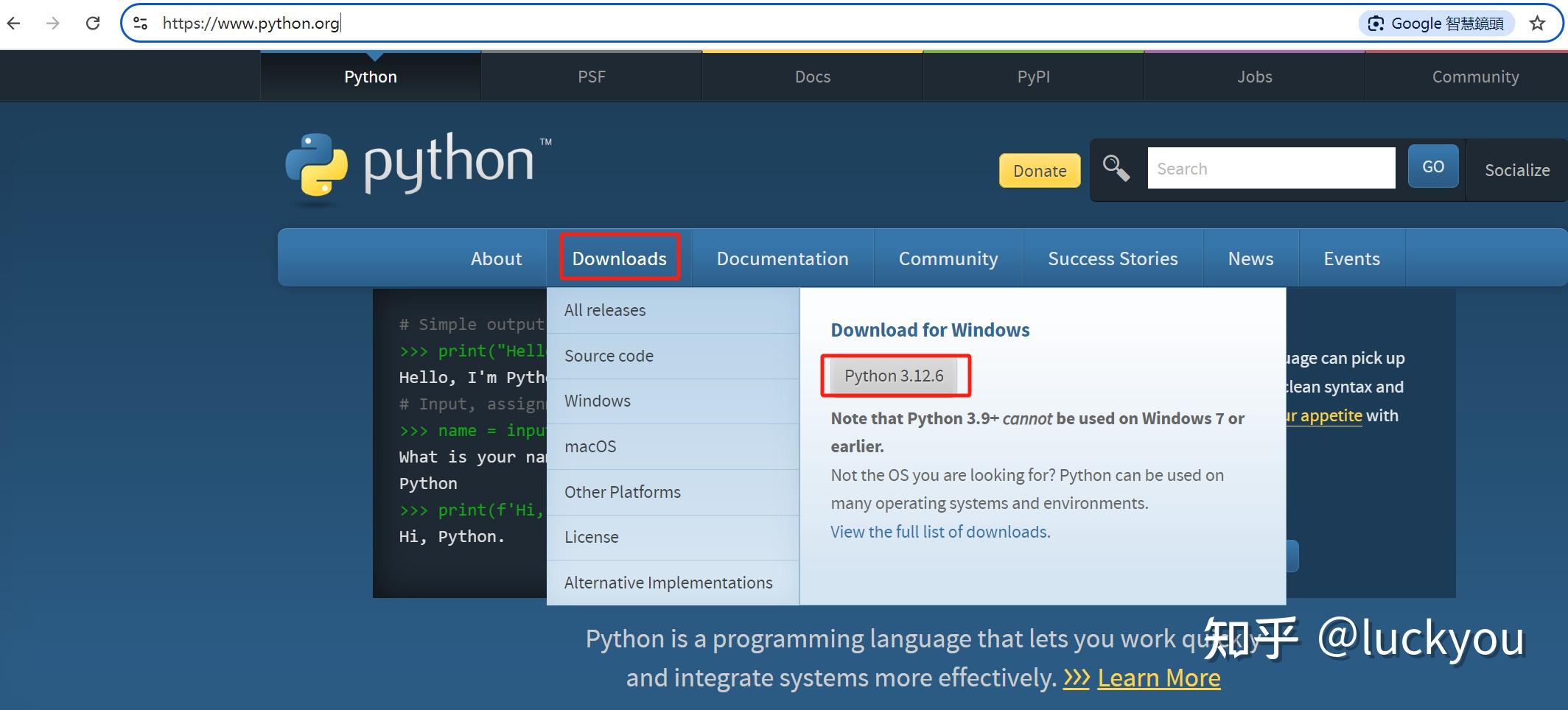Viewport: 1568px width, 710px height.
Task: Reload the page with refresh icon
Action: coord(93,24)
